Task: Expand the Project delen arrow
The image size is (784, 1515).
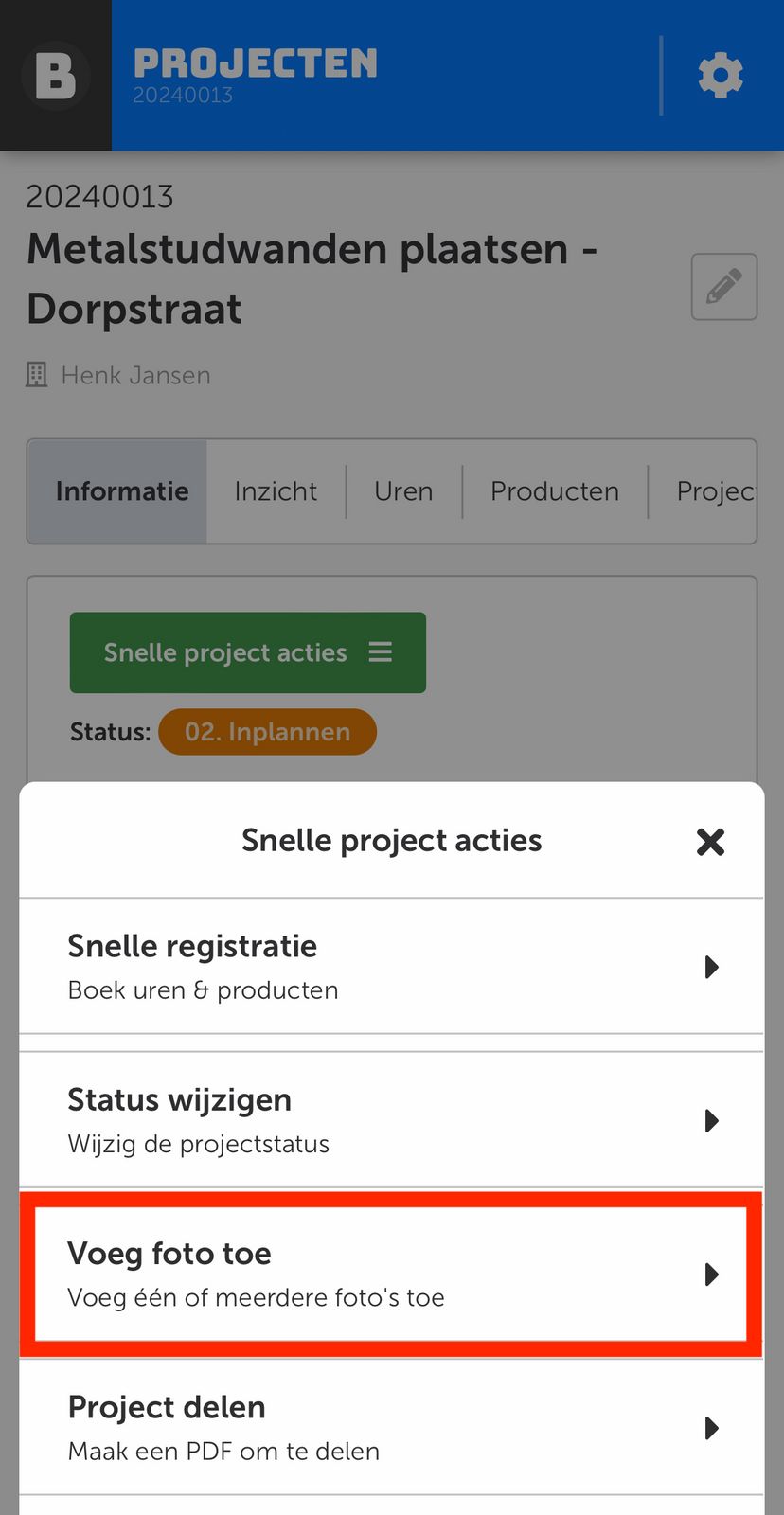Action: (x=712, y=1428)
